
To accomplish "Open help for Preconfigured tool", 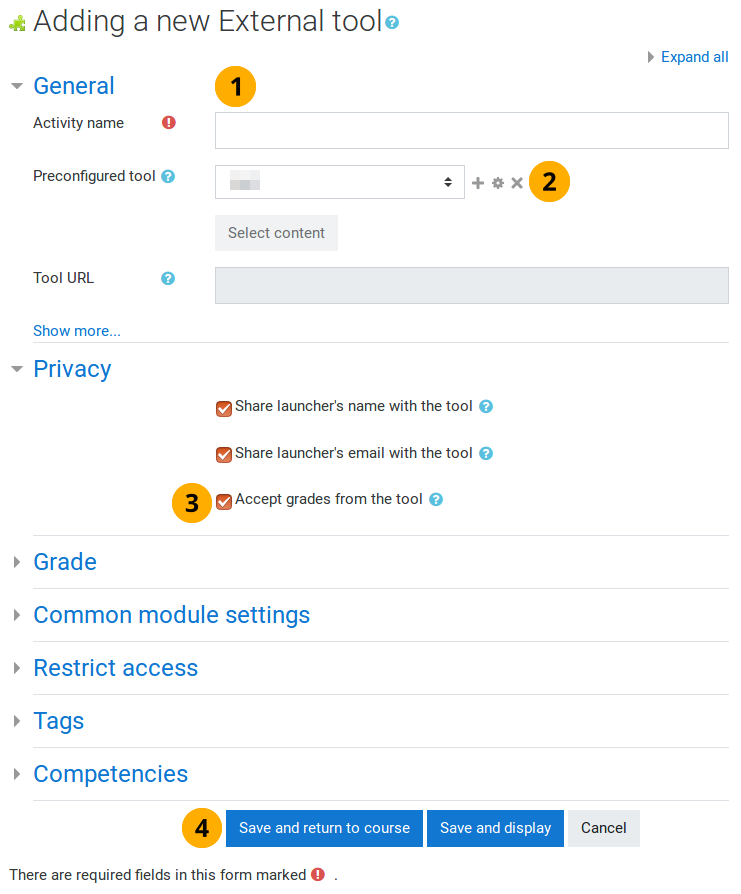I will [168, 177].
